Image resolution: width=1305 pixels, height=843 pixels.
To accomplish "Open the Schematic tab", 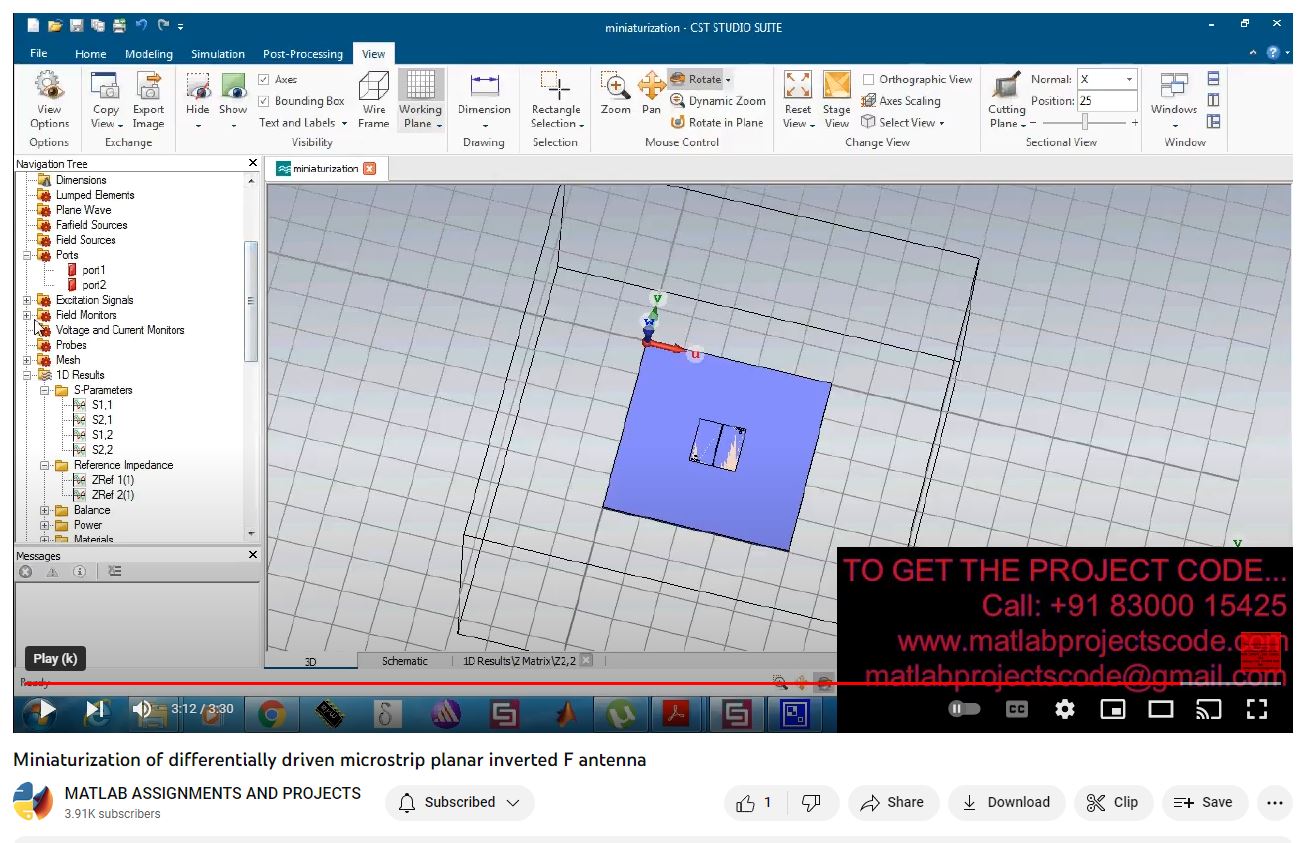I will [x=404, y=661].
